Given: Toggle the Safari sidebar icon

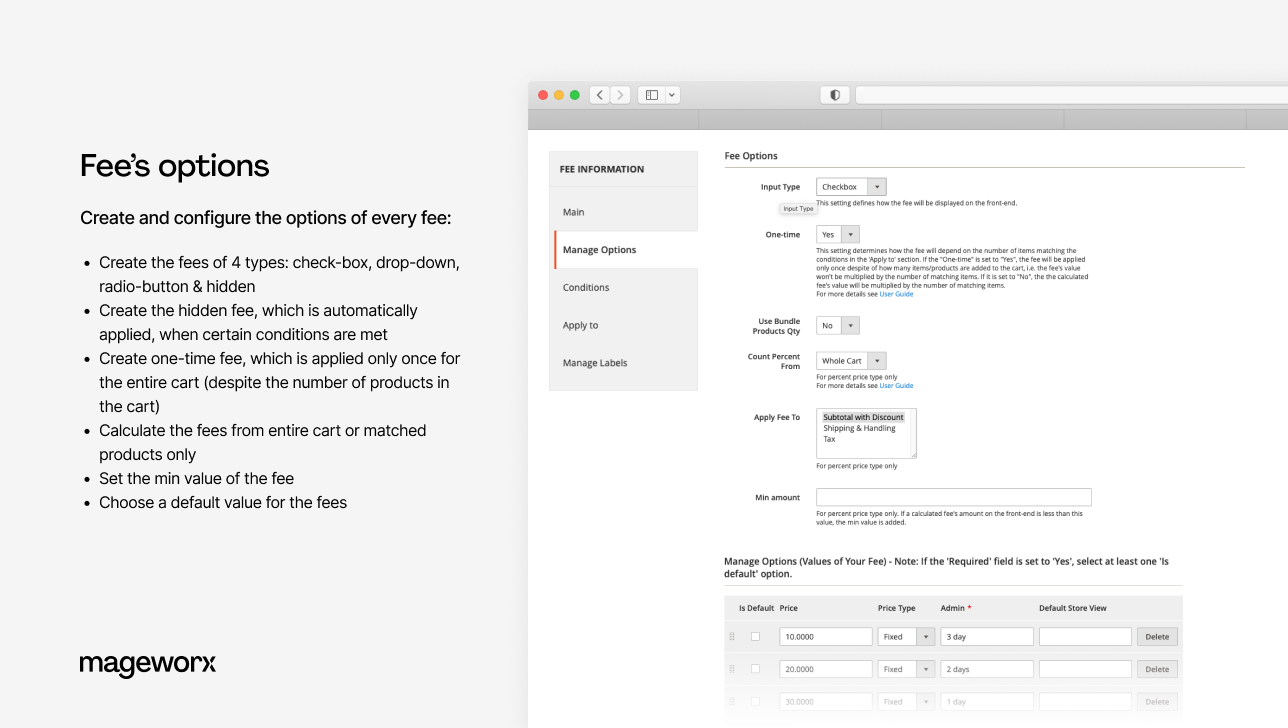Looking at the screenshot, I should point(651,94).
